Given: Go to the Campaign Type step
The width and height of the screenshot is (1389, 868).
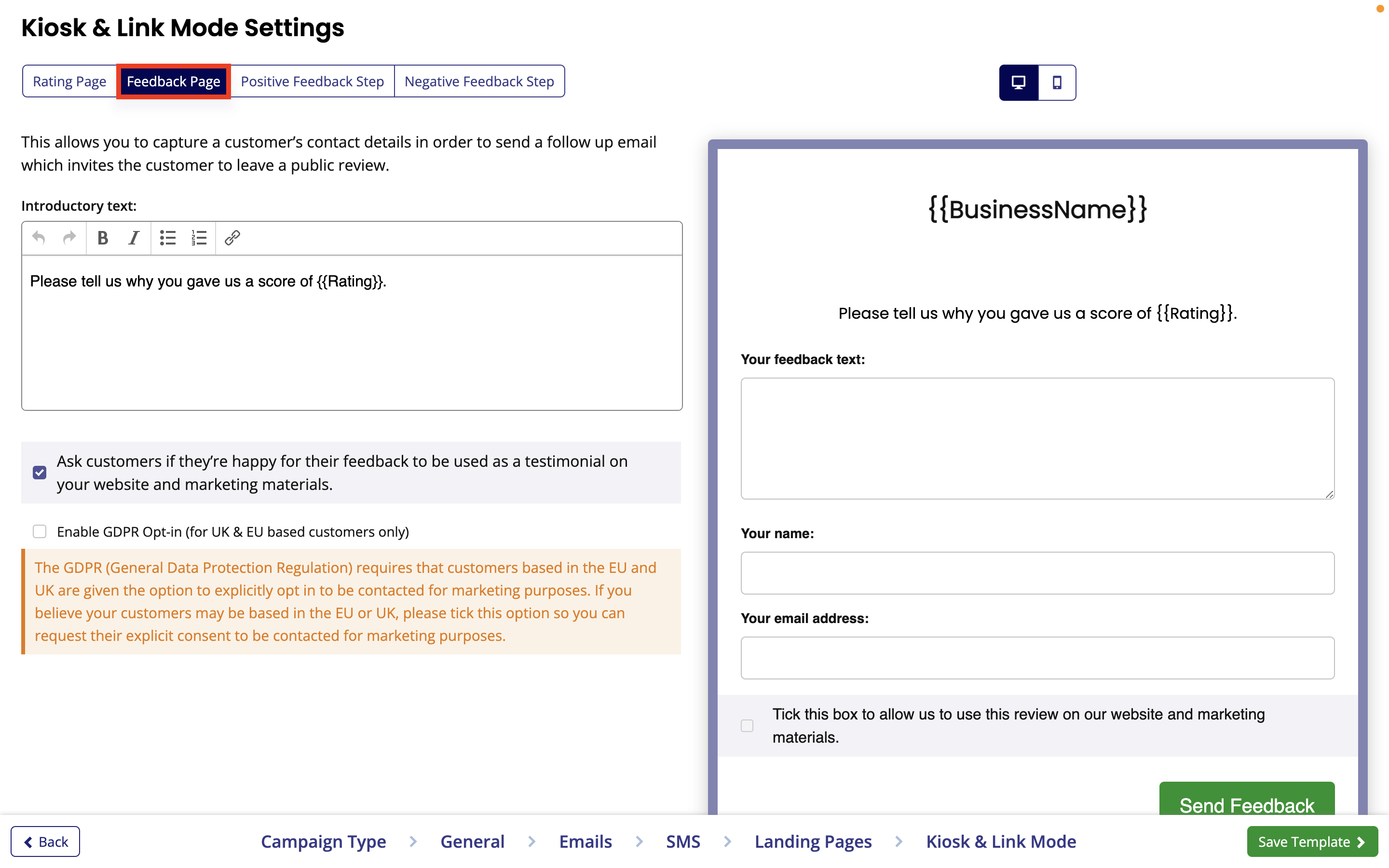Looking at the screenshot, I should pos(323,841).
